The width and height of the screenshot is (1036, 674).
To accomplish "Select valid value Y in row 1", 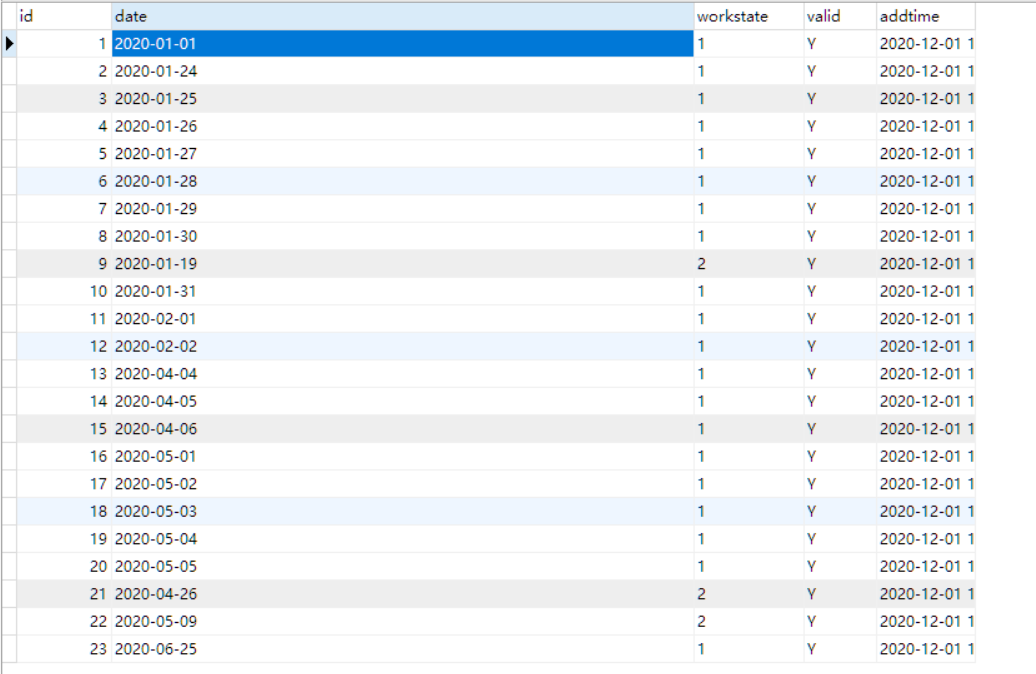I will pos(840,44).
